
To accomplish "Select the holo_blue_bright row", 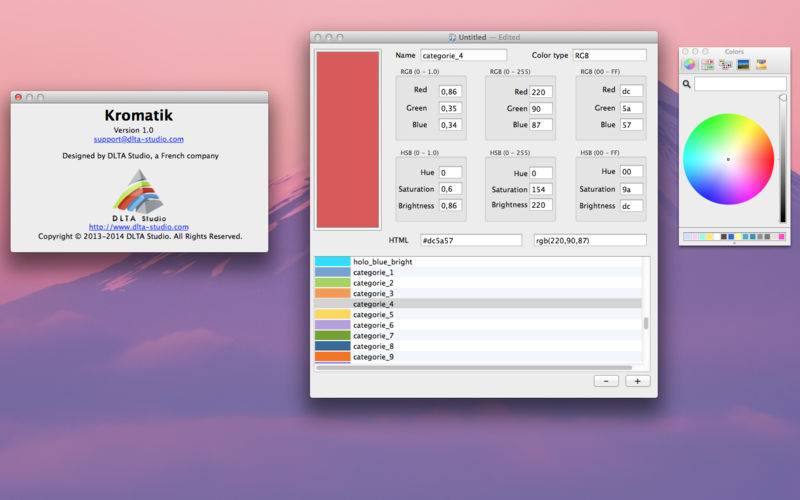I will [x=478, y=262].
